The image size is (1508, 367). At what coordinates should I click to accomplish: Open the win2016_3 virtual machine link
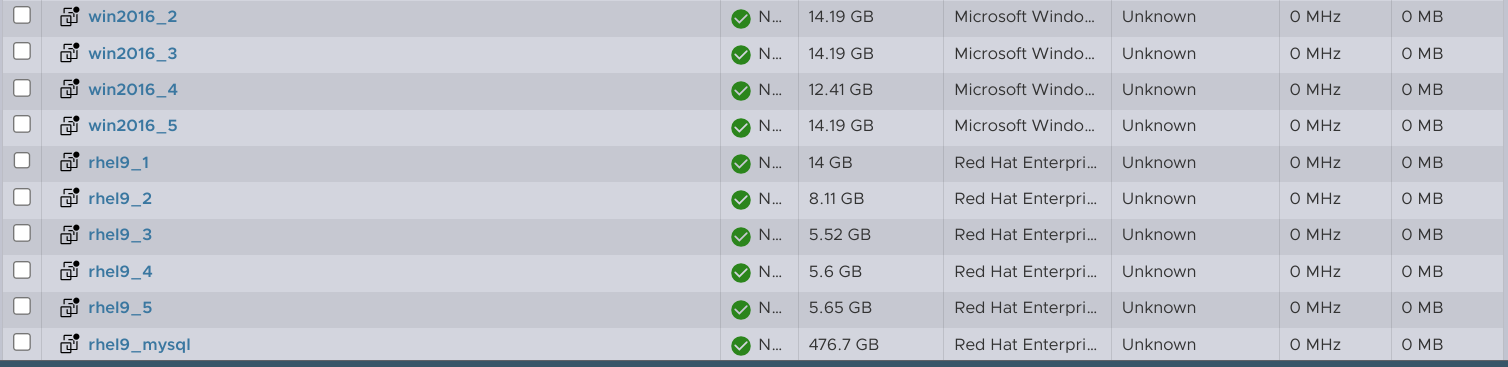click(133, 53)
